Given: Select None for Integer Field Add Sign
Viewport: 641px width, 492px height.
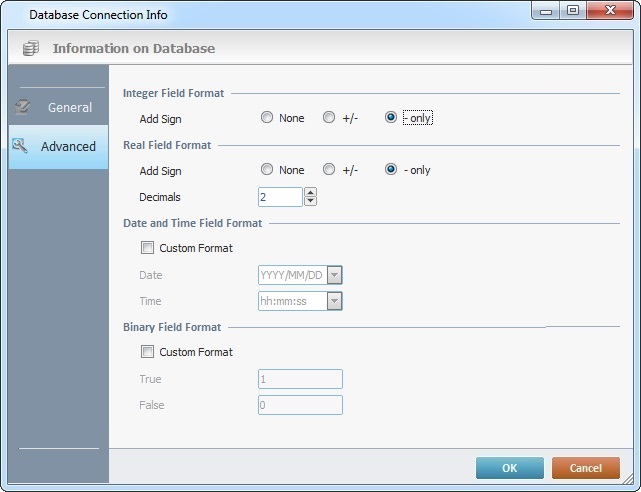Looking at the screenshot, I should [x=267, y=118].
